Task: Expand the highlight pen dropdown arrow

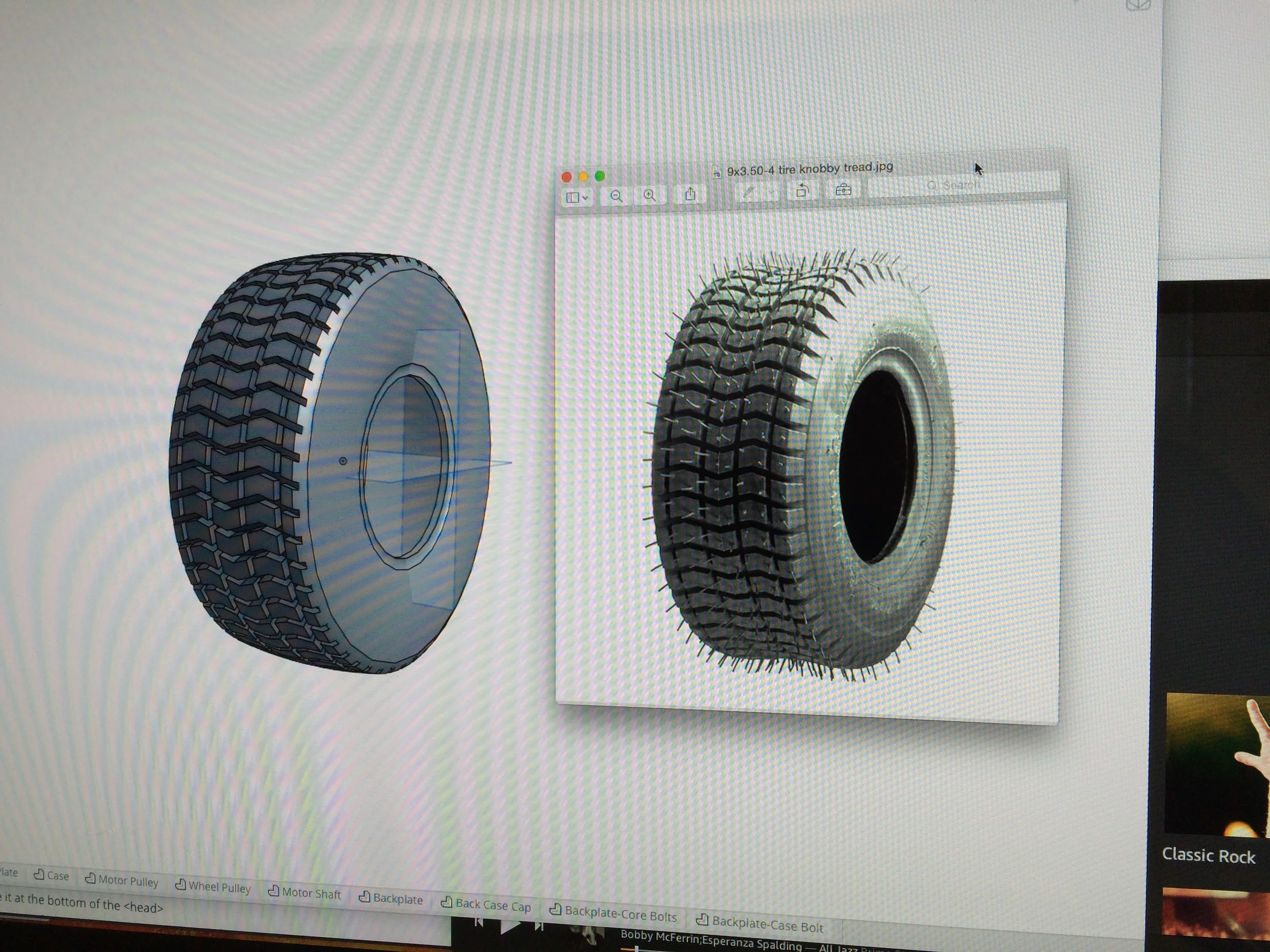Action: [772, 193]
